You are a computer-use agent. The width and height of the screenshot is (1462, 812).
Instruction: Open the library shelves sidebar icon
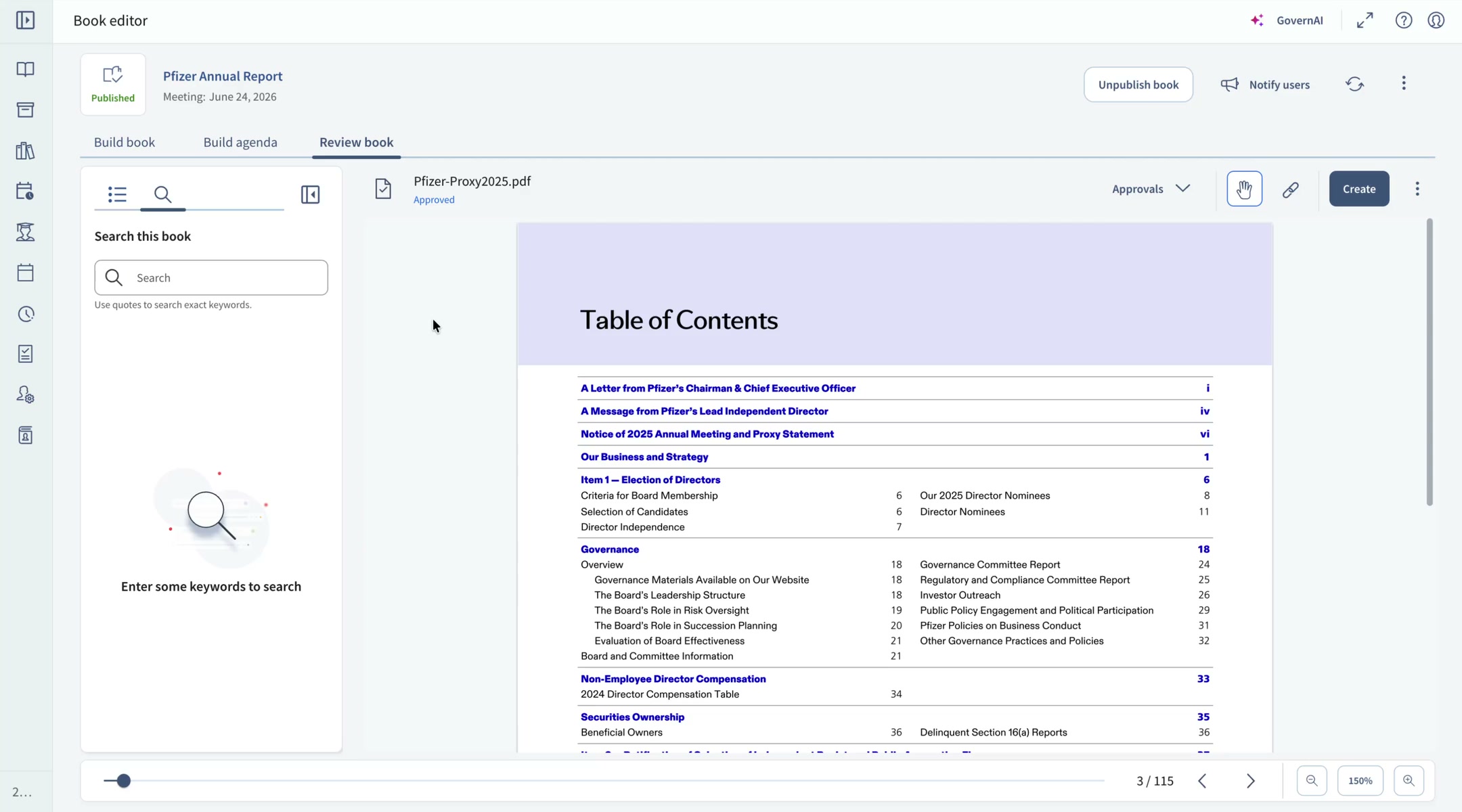pos(25,150)
